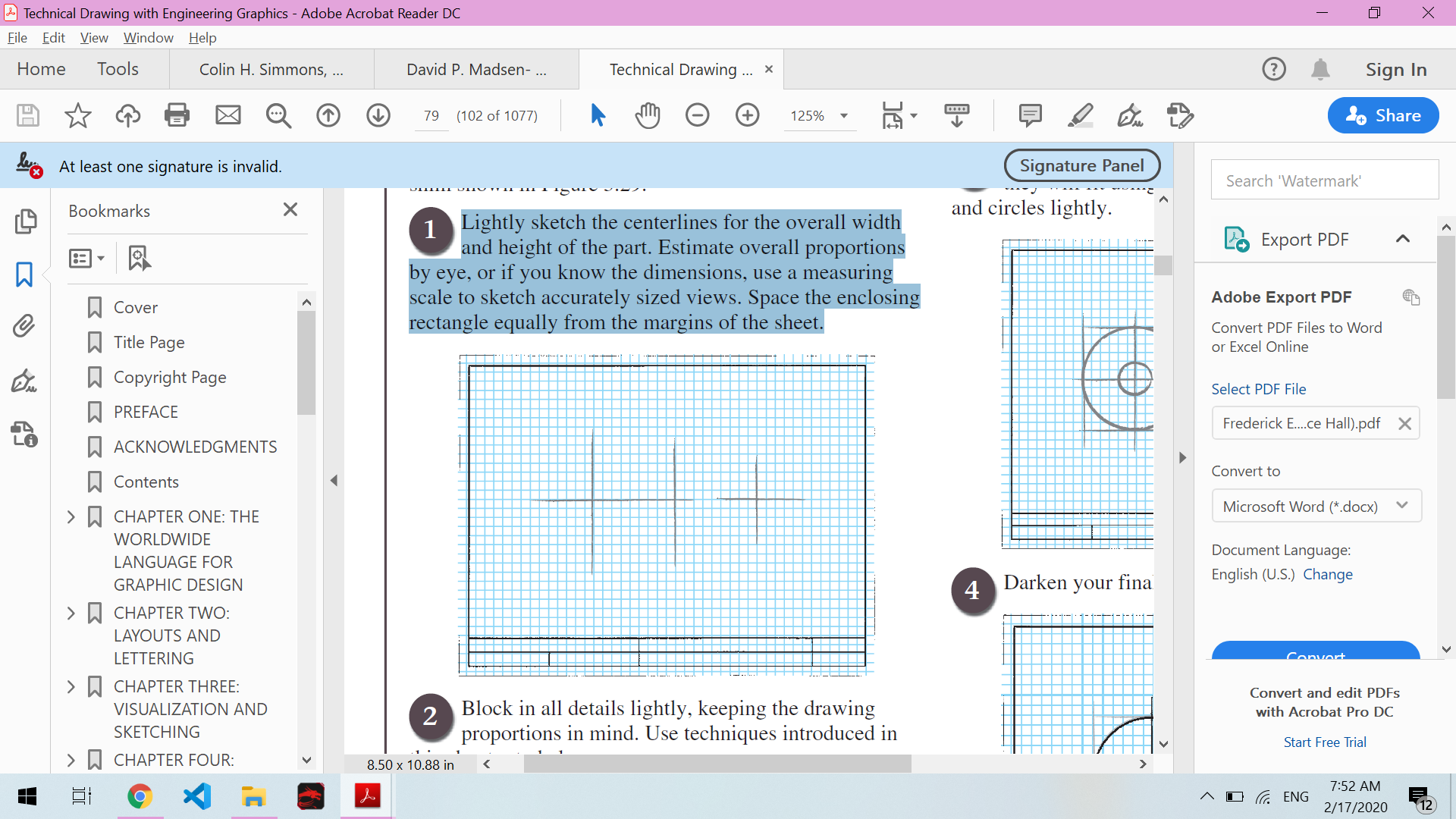
Task: Click the Add Comment sticky note icon
Action: [x=1030, y=115]
